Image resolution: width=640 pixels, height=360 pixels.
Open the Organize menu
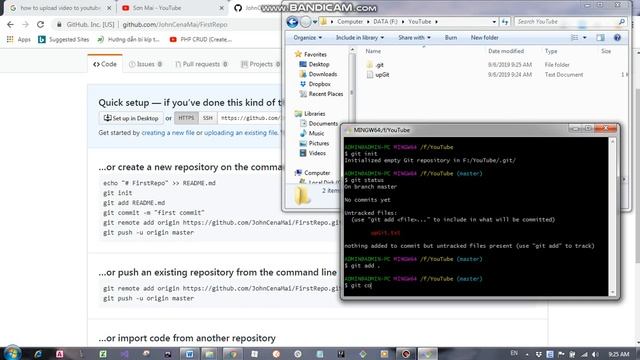tap(307, 38)
